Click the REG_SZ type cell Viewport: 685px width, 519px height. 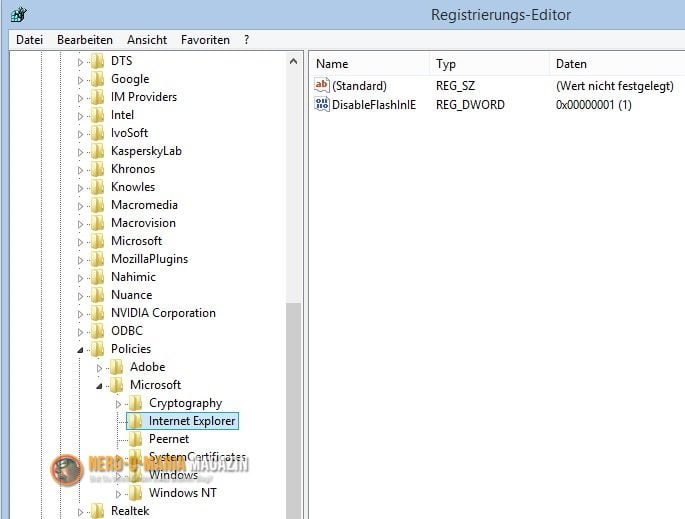pos(455,86)
